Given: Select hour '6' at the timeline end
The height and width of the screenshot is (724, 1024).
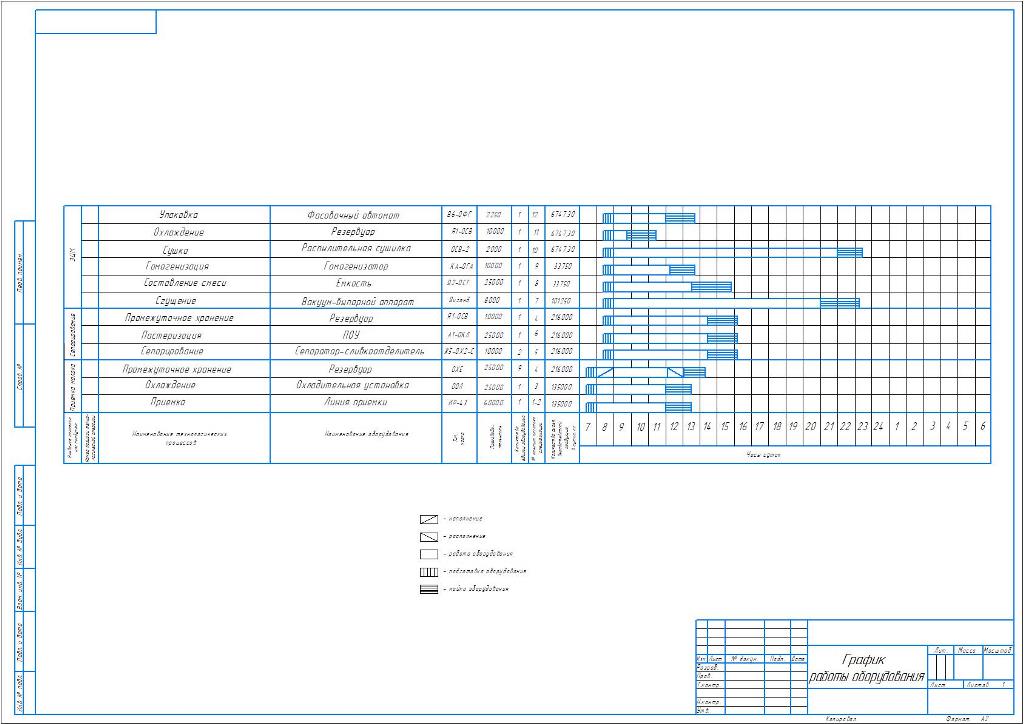Looking at the screenshot, I should [982, 427].
